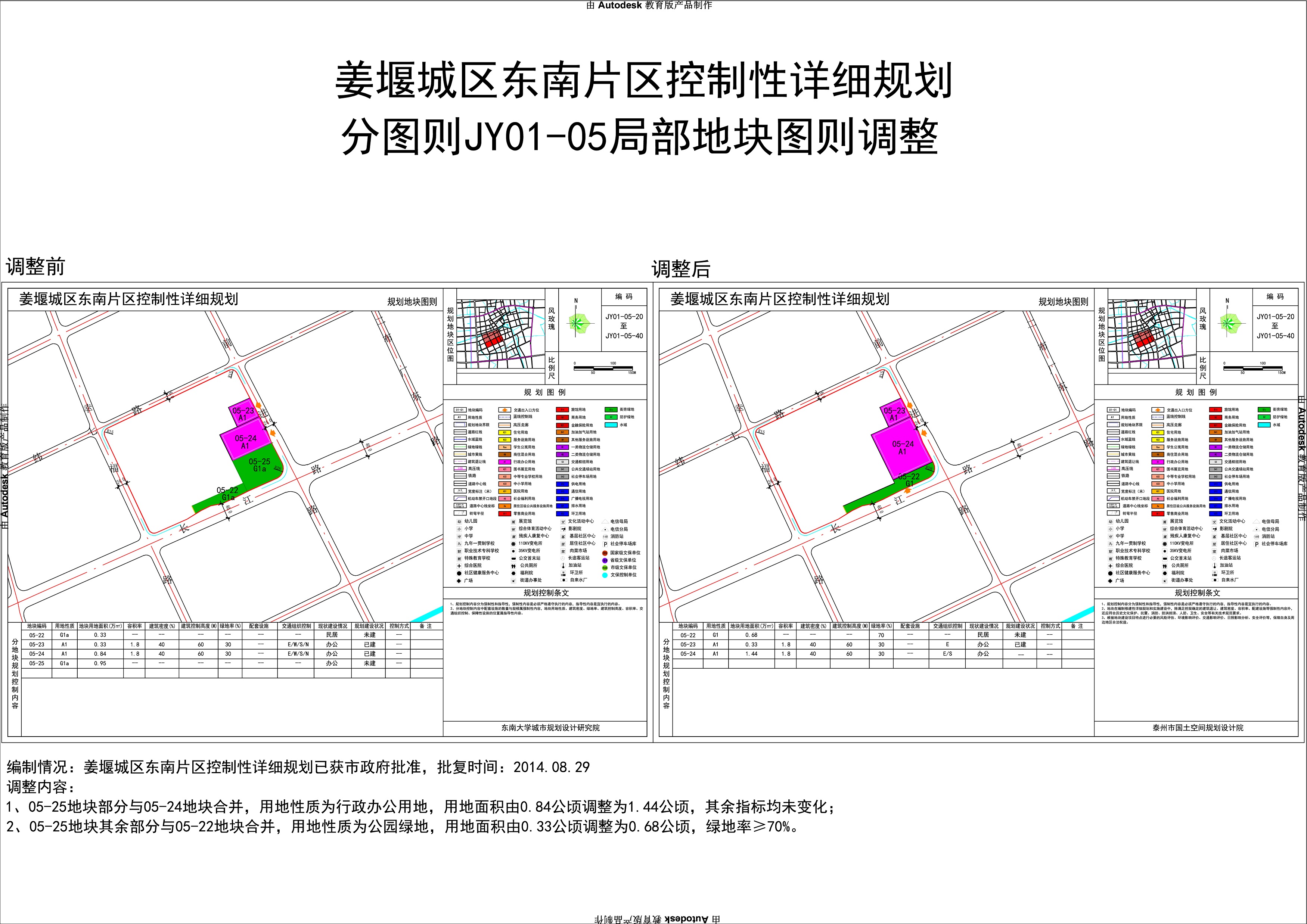Screen dimensions: 1307x924
Task: Click the 规划地块图则 label in the 调整后 sheet header
Action: (x=1064, y=302)
